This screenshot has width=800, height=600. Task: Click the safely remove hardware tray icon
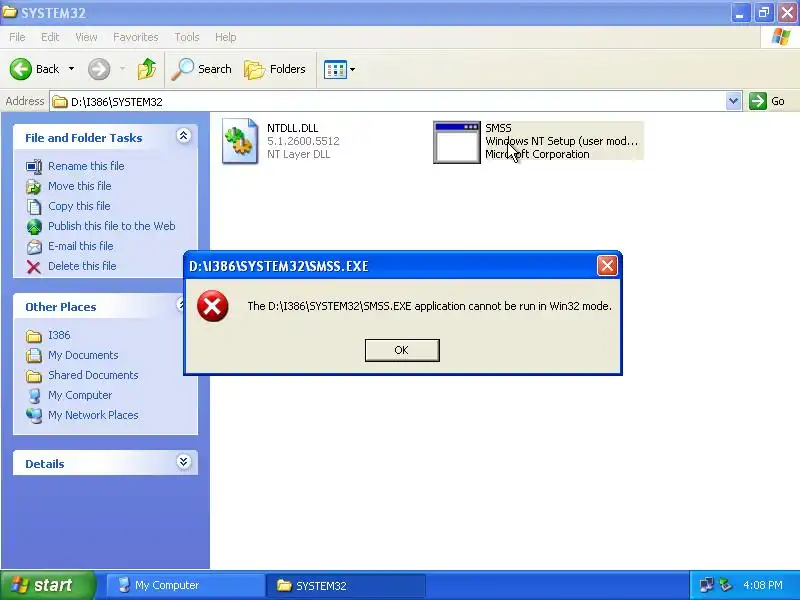[726, 585]
